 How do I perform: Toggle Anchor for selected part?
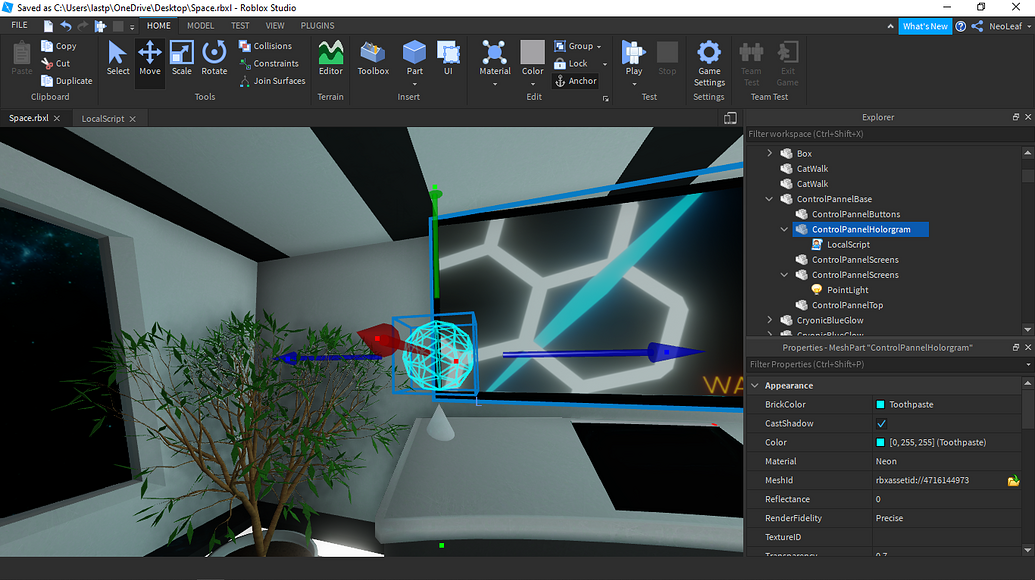pyautogui.click(x=576, y=81)
